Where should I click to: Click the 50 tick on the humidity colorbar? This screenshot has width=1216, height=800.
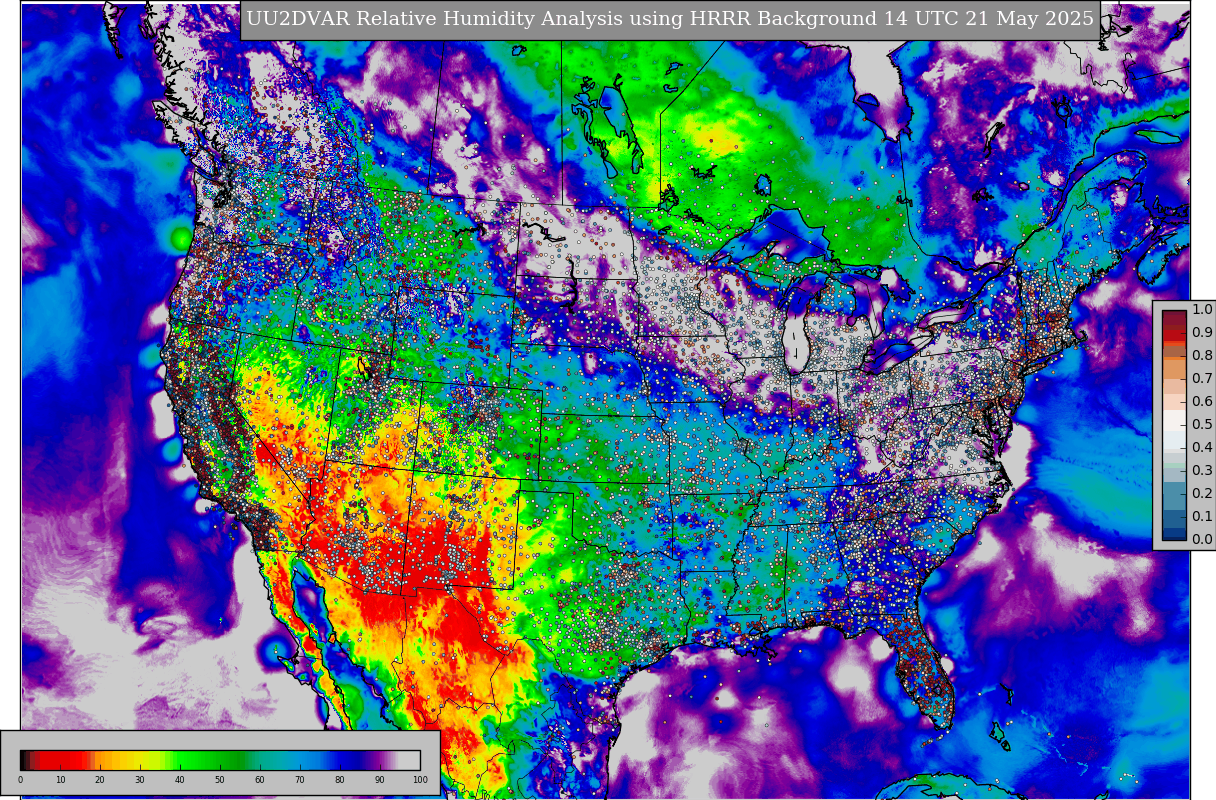(220, 779)
